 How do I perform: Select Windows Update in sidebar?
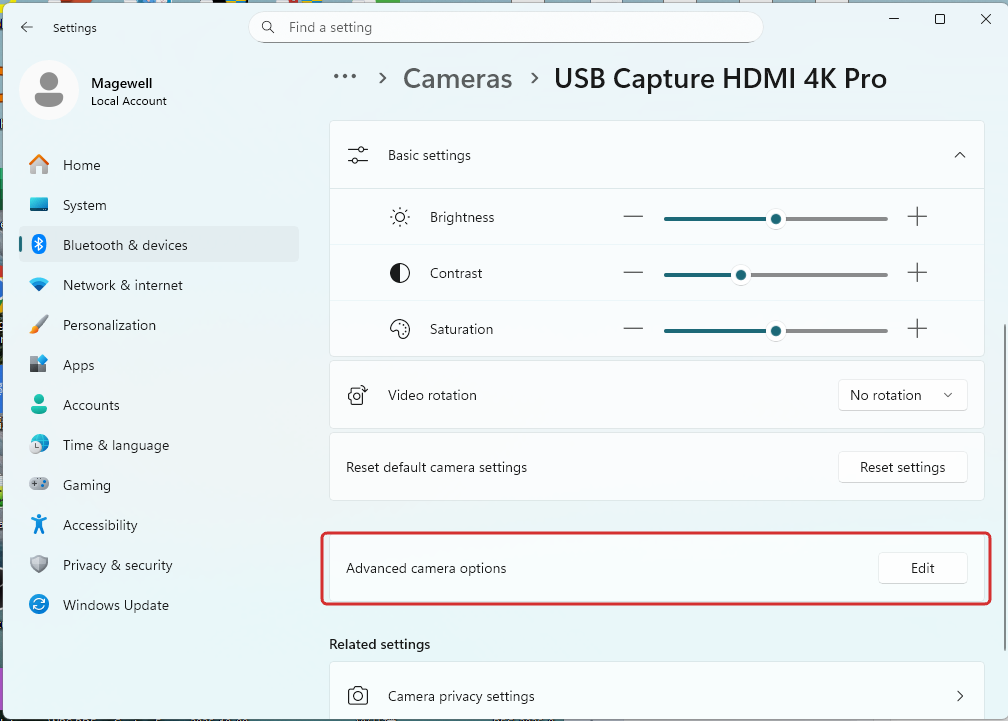click(x=115, y=605)
